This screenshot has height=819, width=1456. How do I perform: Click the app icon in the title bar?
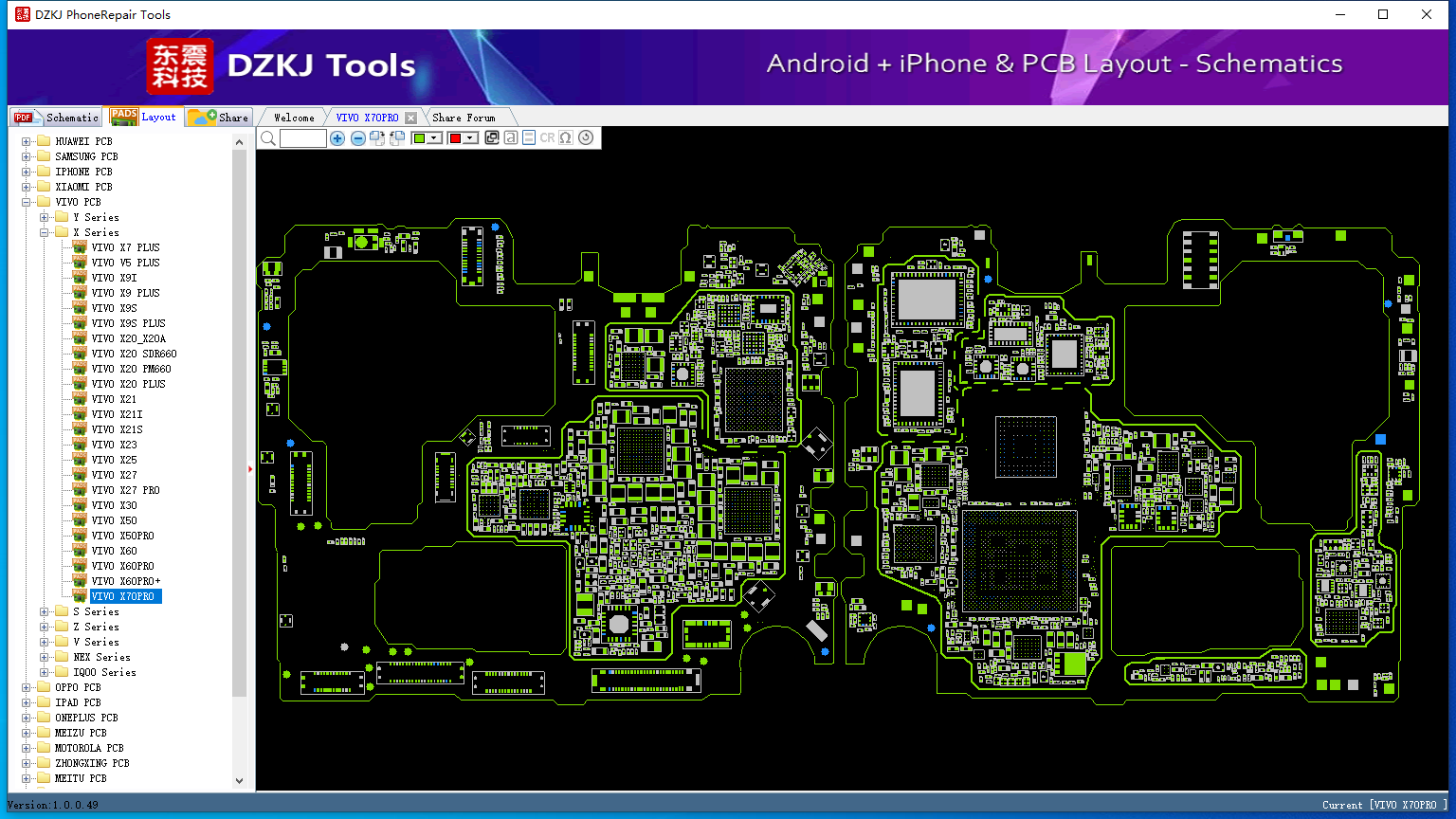pos(23,14)
